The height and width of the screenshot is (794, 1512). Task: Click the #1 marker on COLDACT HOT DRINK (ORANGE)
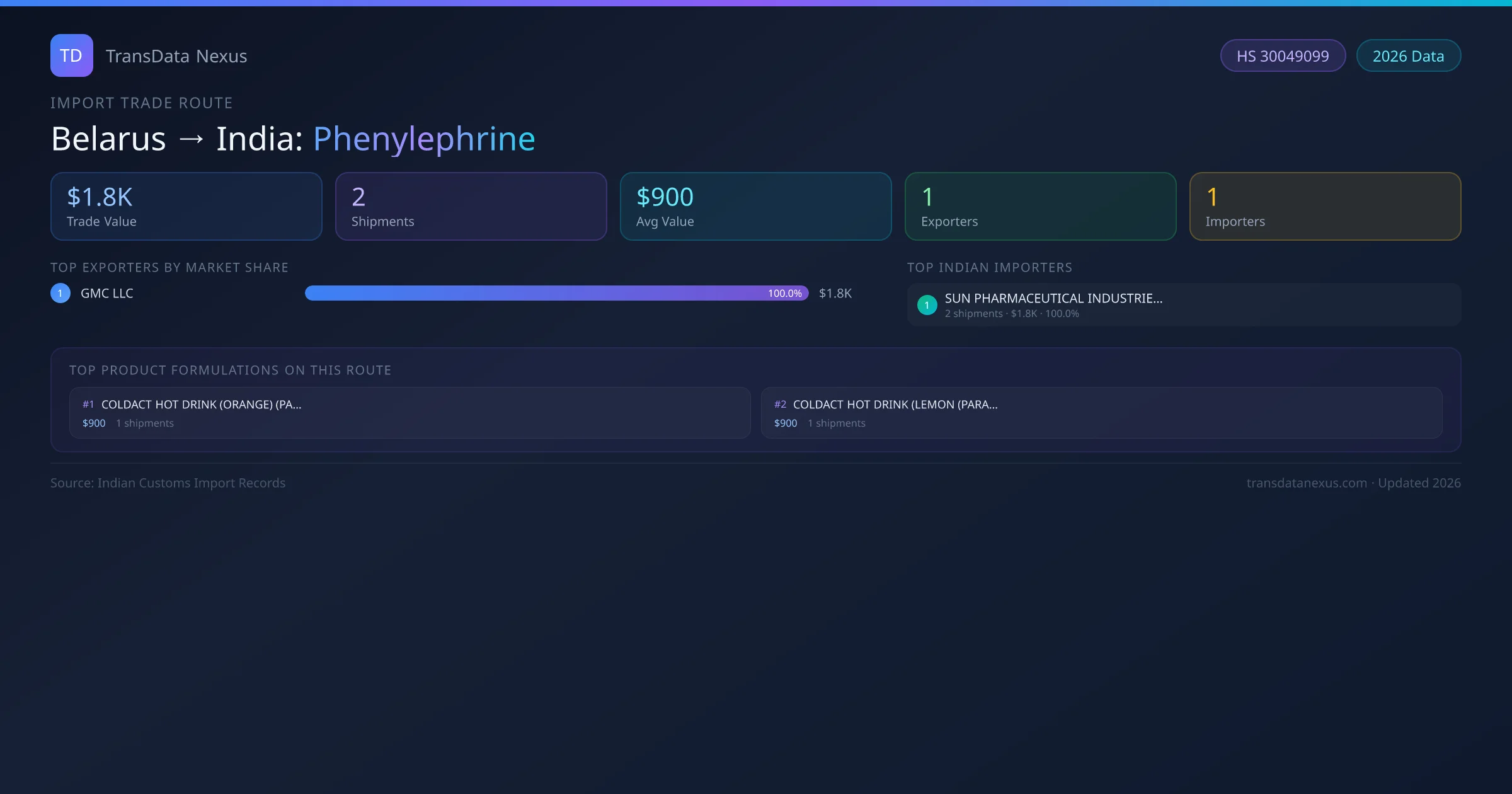[88, 404]
